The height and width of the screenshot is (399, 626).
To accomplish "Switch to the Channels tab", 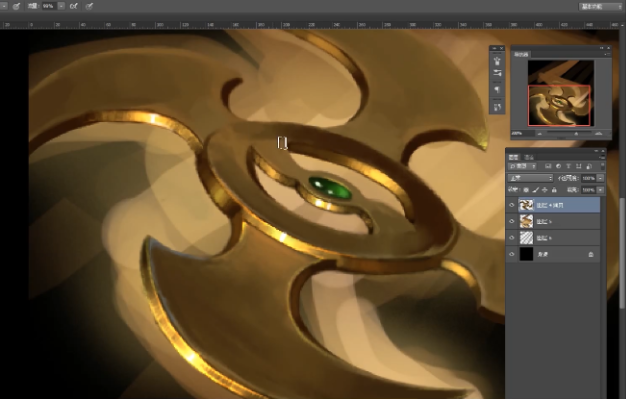I will pos(529,157).
